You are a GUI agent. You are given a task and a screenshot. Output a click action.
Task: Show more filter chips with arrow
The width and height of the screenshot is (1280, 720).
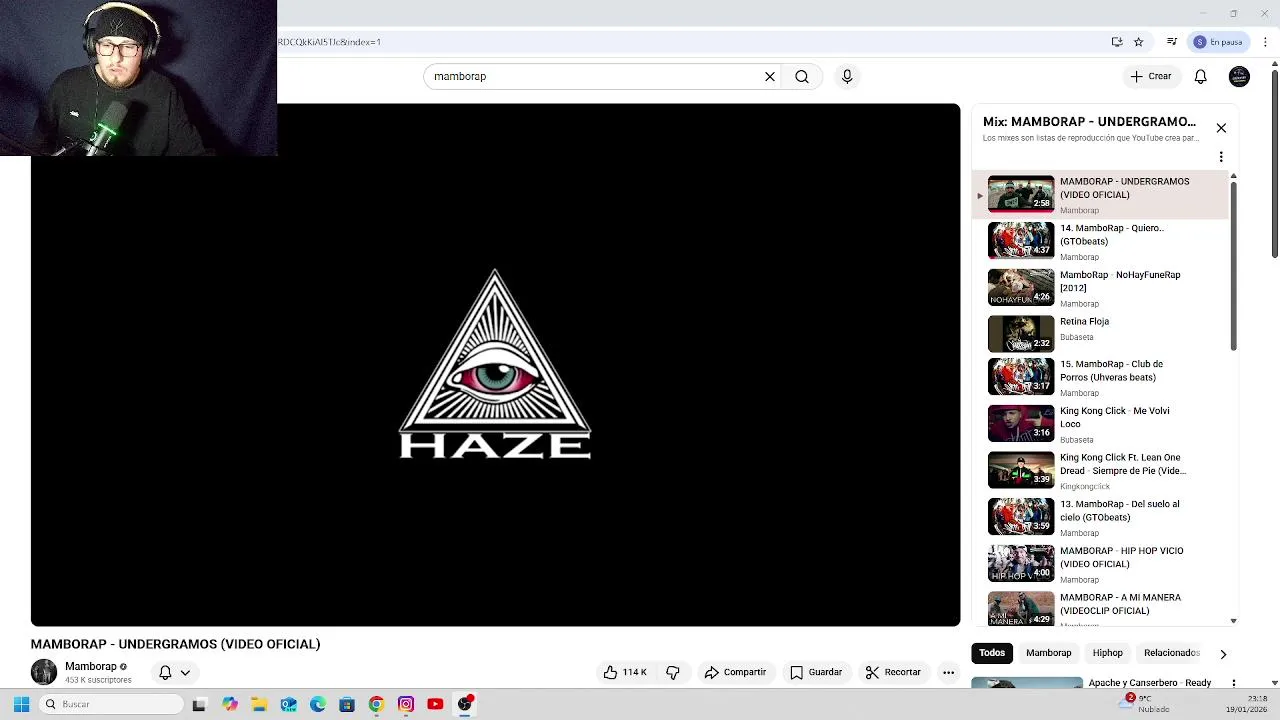pyautogui.click(x=1222, y=654)
